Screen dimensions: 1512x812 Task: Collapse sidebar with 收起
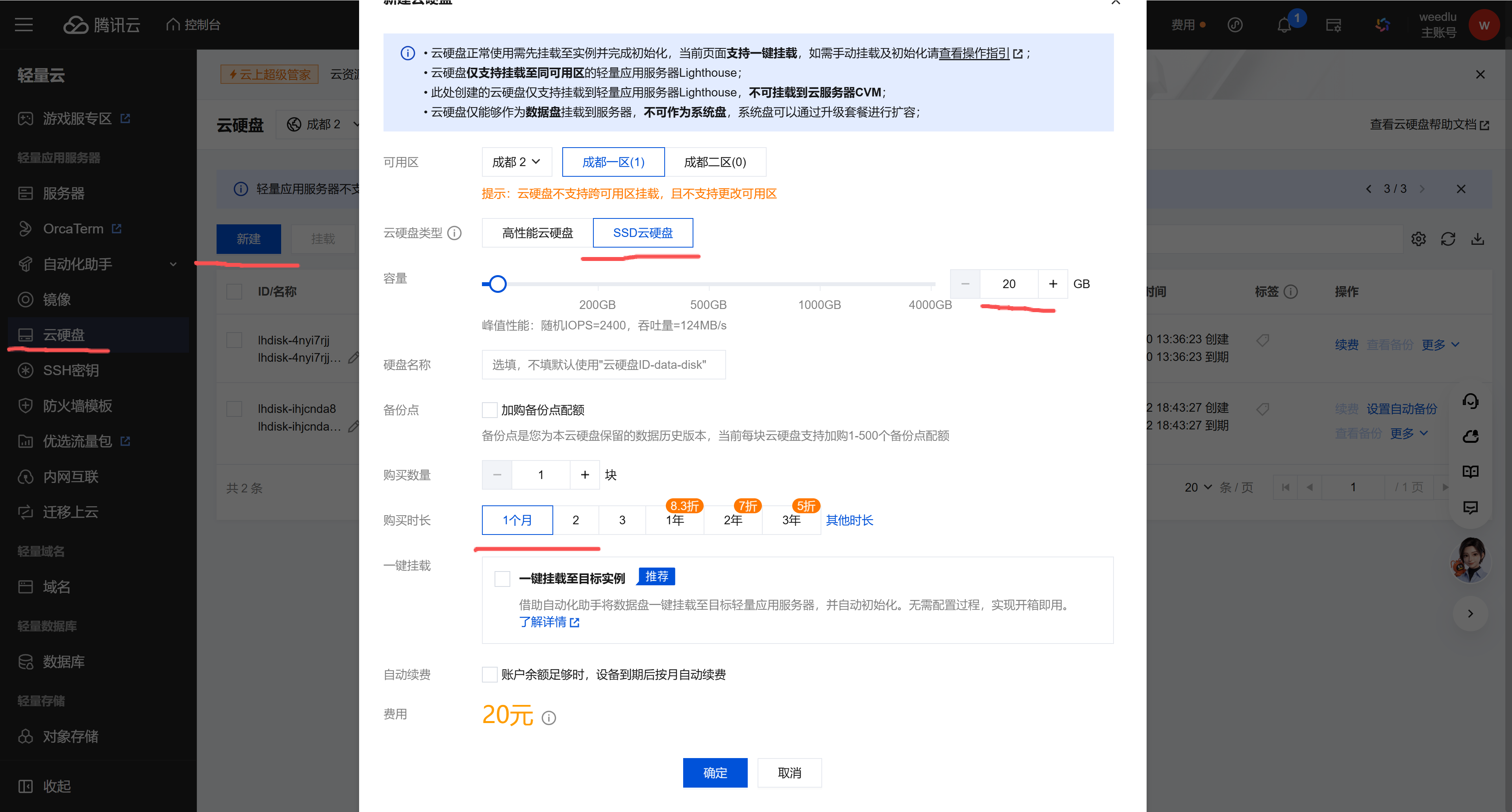coord(44,786)
